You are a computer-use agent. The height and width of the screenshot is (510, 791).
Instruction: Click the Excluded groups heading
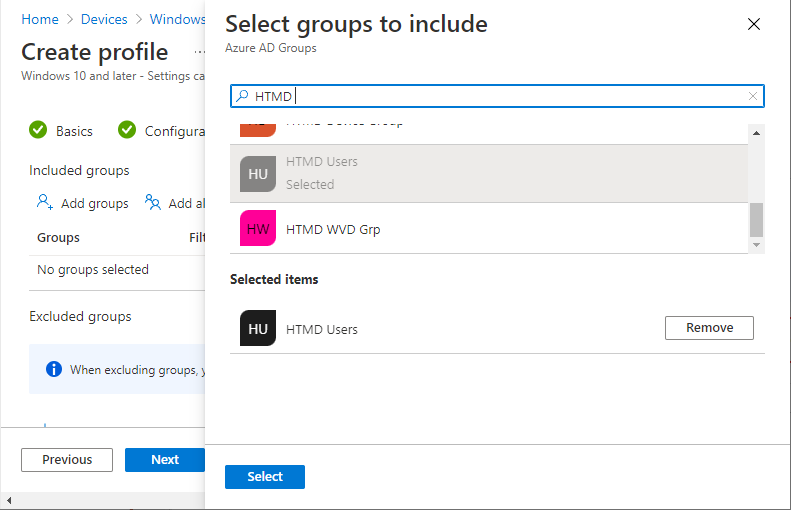(80, 316)
